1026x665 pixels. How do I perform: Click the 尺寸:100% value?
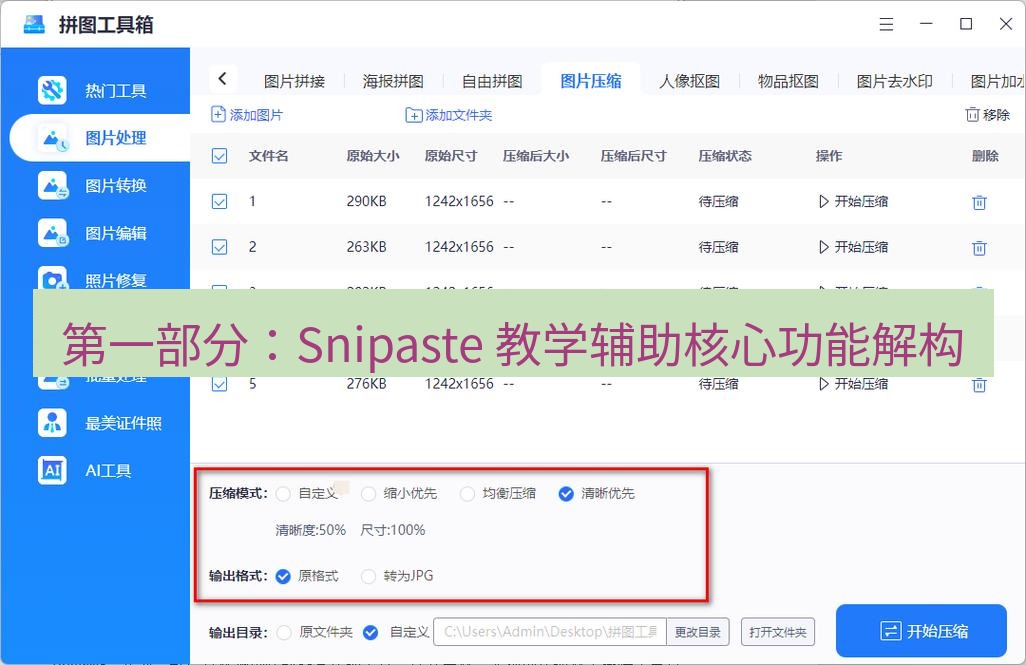(x=393, y=530)
